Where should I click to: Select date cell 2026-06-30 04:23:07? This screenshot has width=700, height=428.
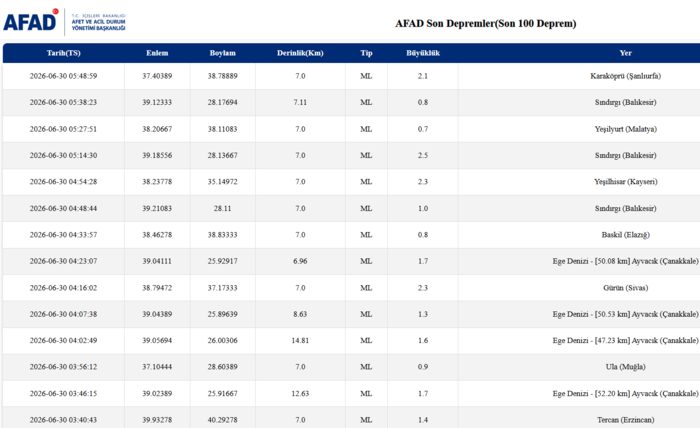(x=63, y=261)
